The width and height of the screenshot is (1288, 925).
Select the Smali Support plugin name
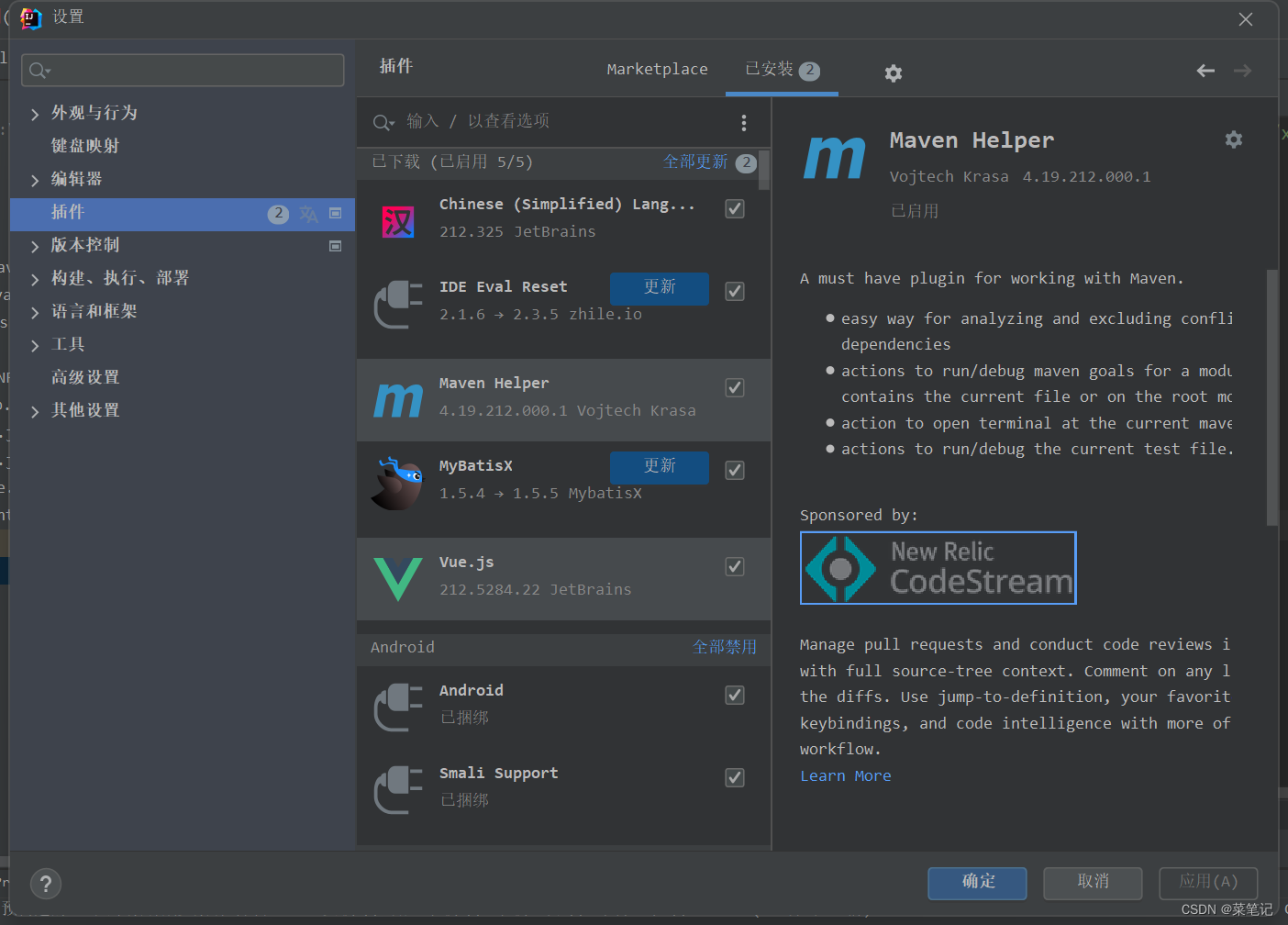point(498,774)
